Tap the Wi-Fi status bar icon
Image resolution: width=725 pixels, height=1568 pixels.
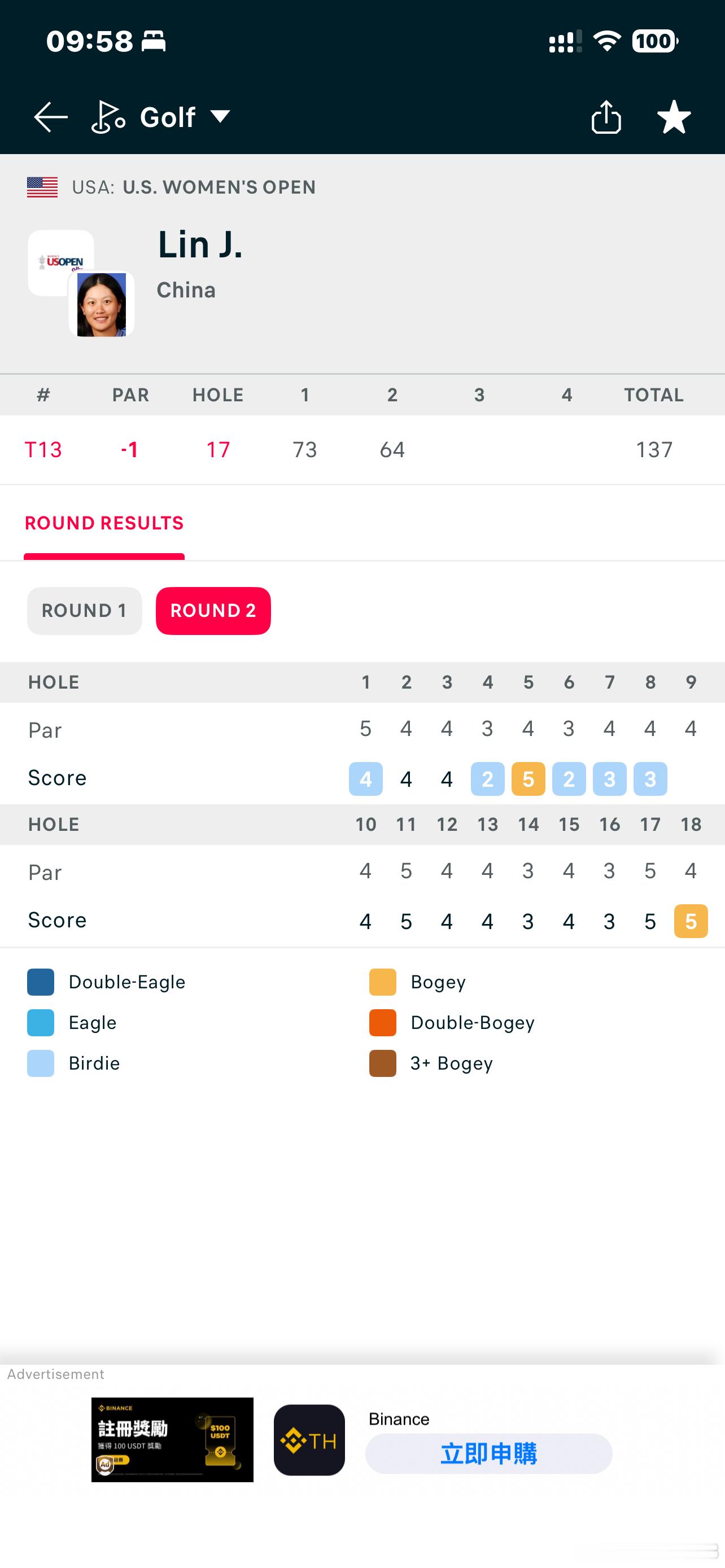pos(607,41)
